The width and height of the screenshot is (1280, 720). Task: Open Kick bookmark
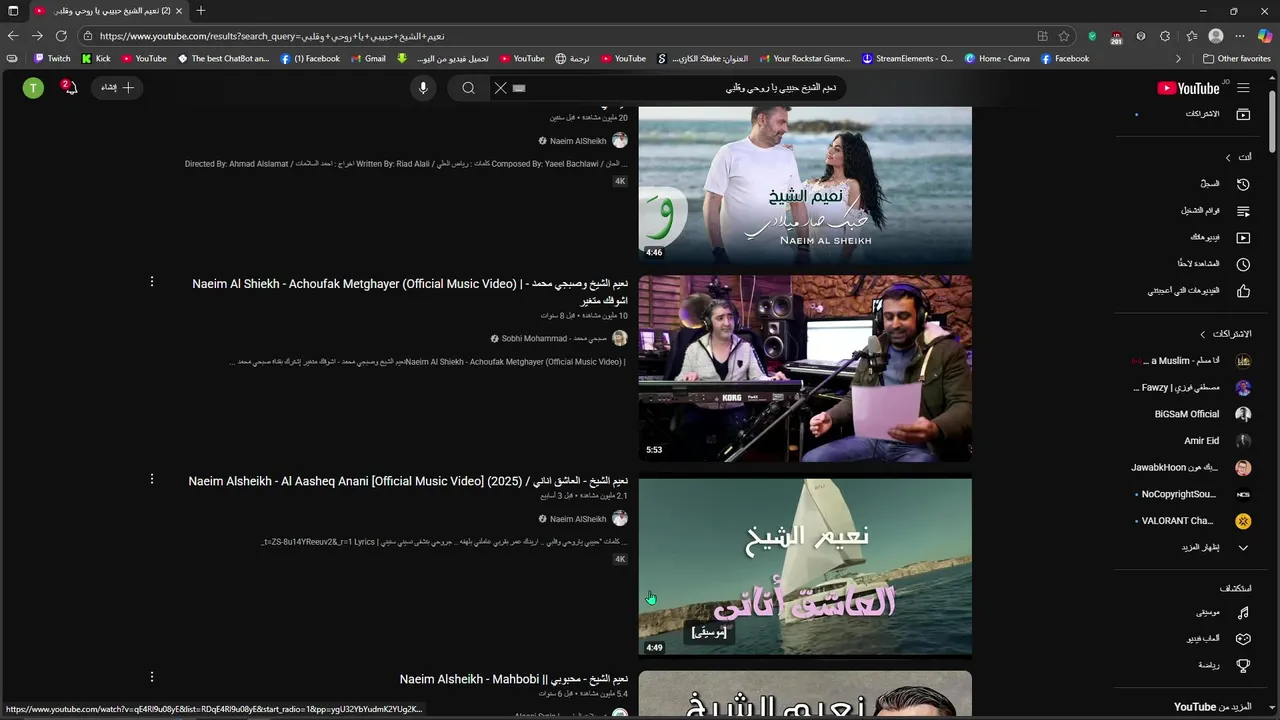(x=97, y=59)
